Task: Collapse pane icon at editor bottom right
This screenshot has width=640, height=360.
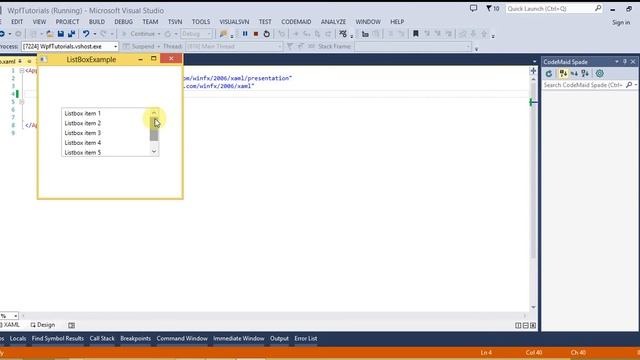Action: click(x=533, y=325)
